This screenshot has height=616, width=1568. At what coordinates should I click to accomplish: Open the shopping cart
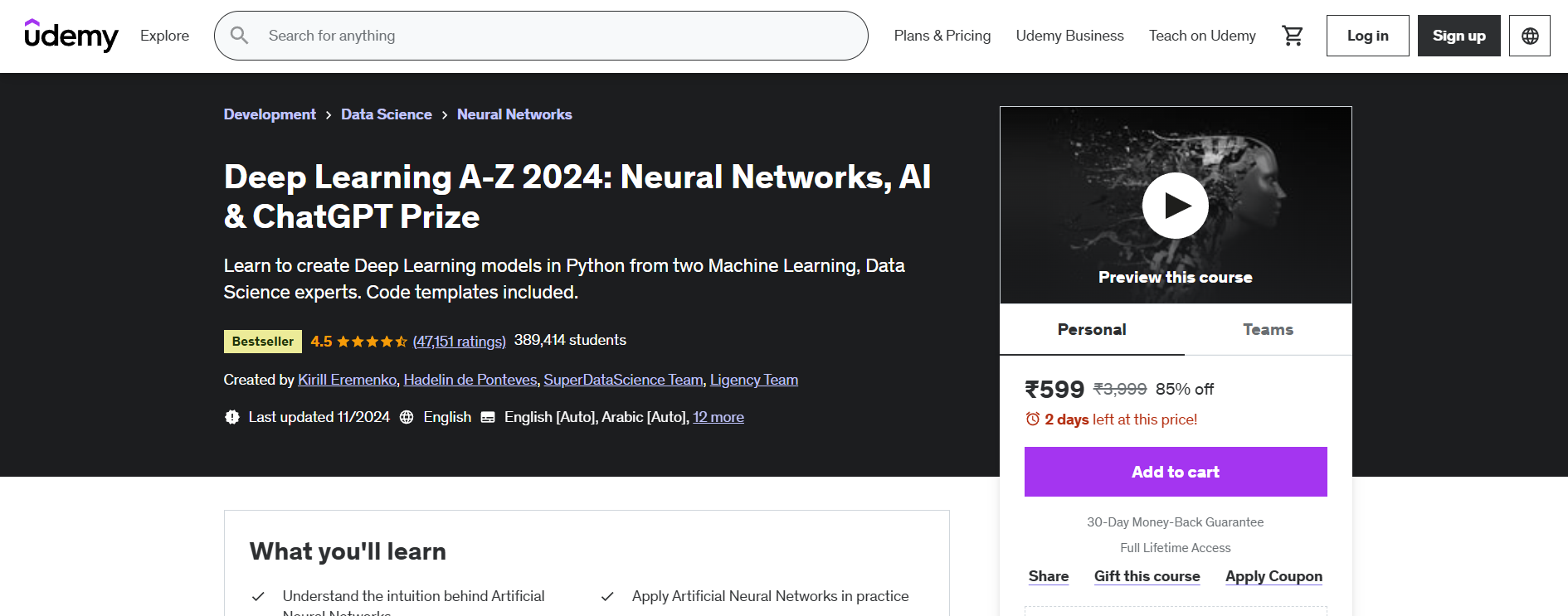[1292, 36]
